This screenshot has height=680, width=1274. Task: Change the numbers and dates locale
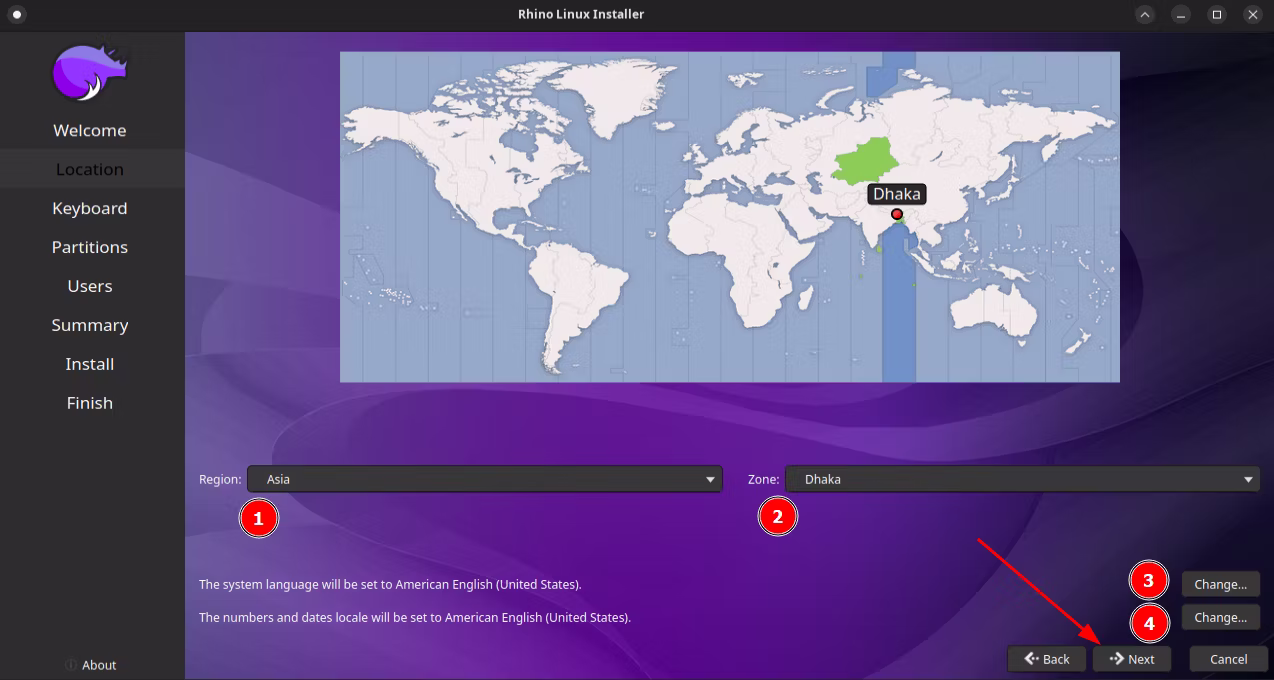tap(1220, 618)
